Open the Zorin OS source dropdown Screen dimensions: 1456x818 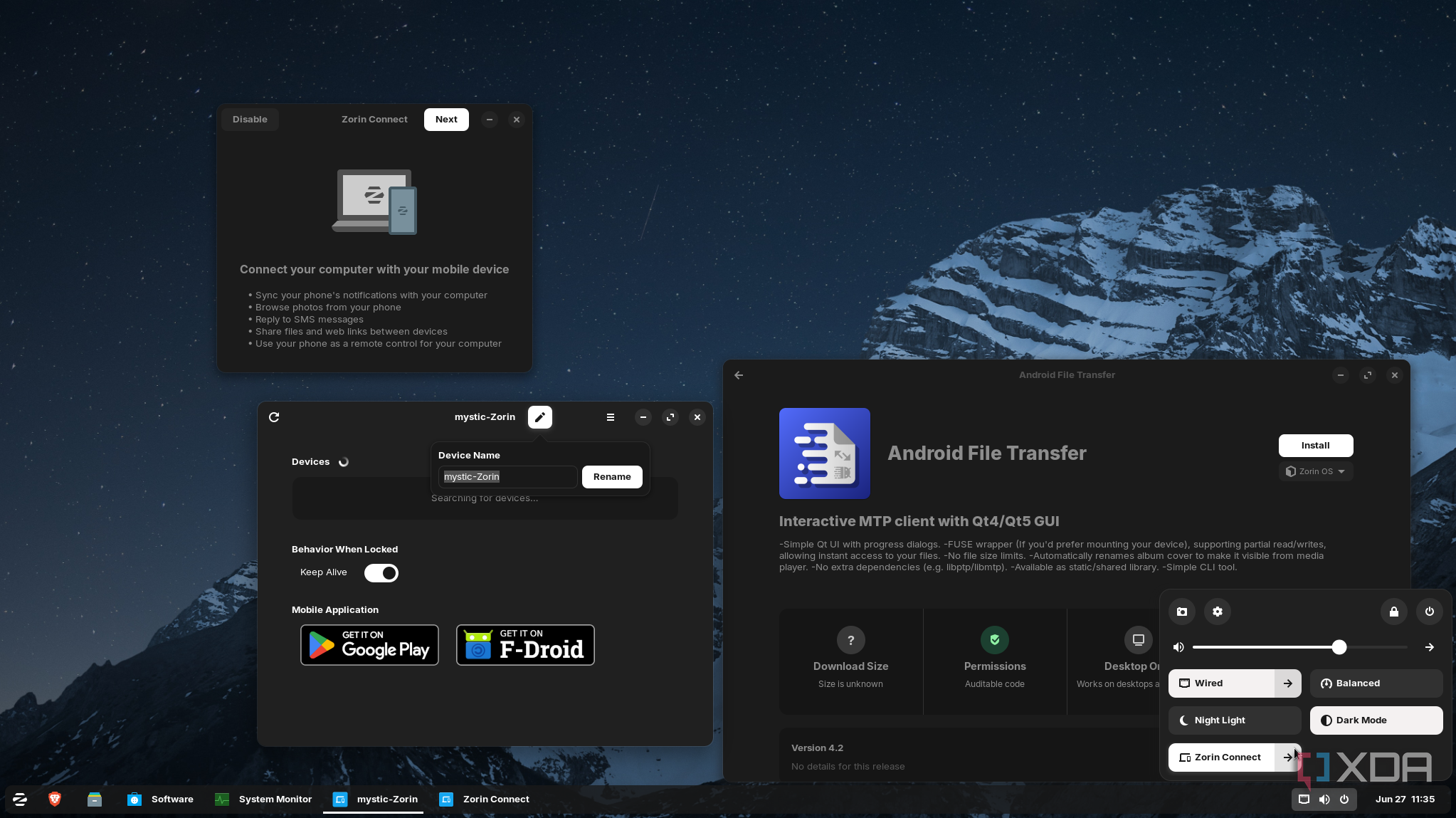pyautogui.click(x=1316, y=471)
